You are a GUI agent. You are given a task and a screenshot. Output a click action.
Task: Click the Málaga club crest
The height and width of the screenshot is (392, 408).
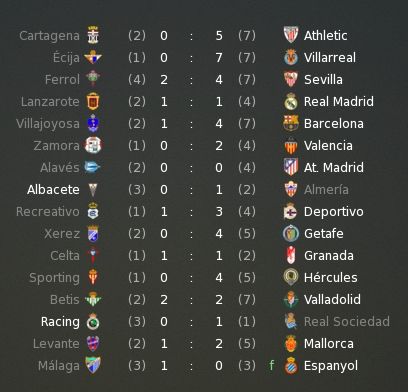click(93, 365)
